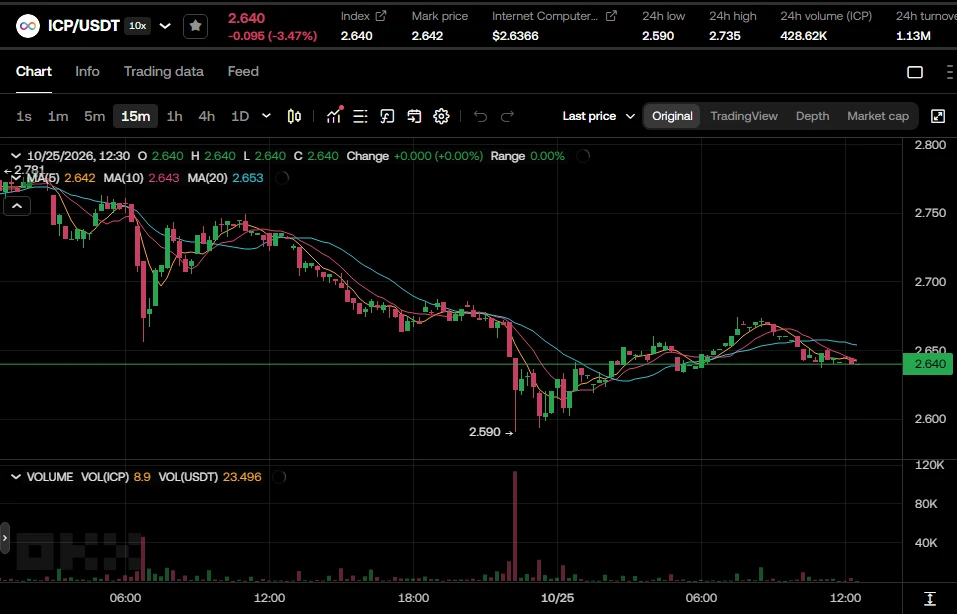This screenshot has height=614, width=957.
Task: Collapse the MA indicator legend chevron
Action: pos(16,178)
